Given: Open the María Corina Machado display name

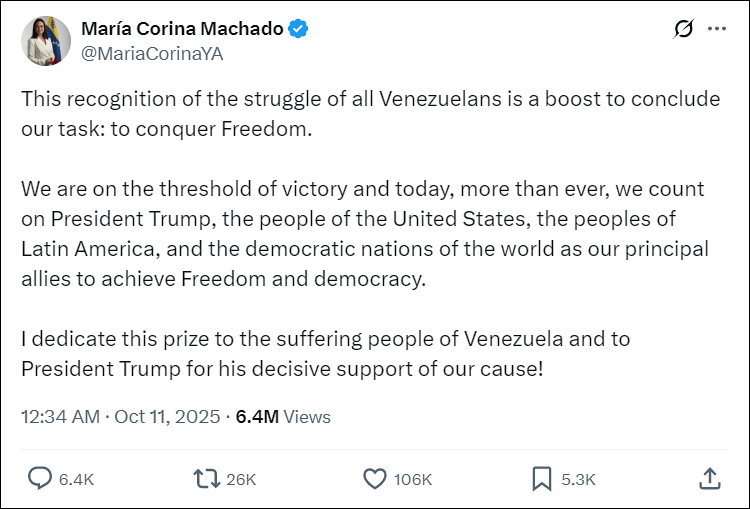Looking at the screenshot, I should coord(182,29).
